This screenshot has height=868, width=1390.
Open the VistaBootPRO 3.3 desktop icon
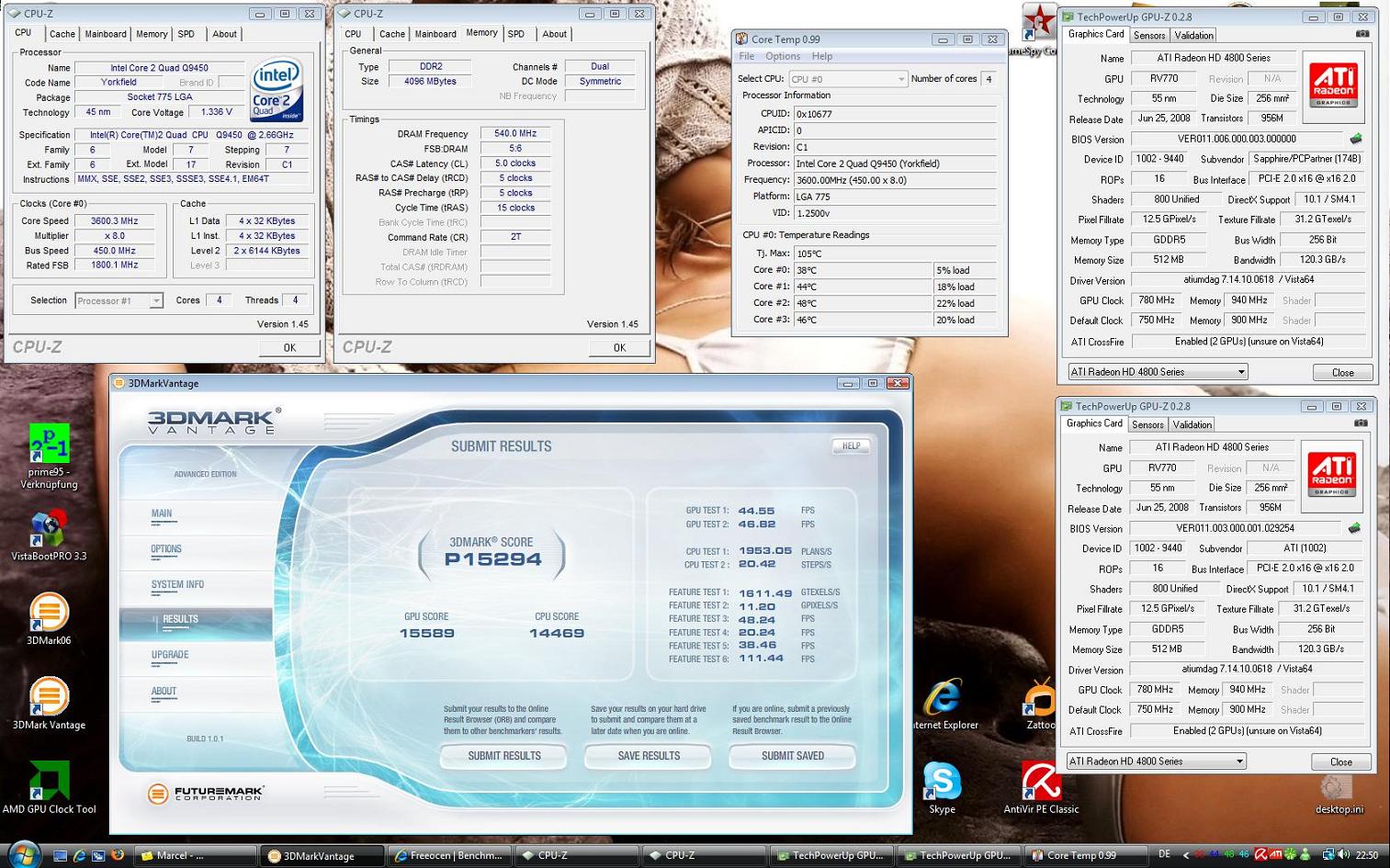[x=49, y=535]
